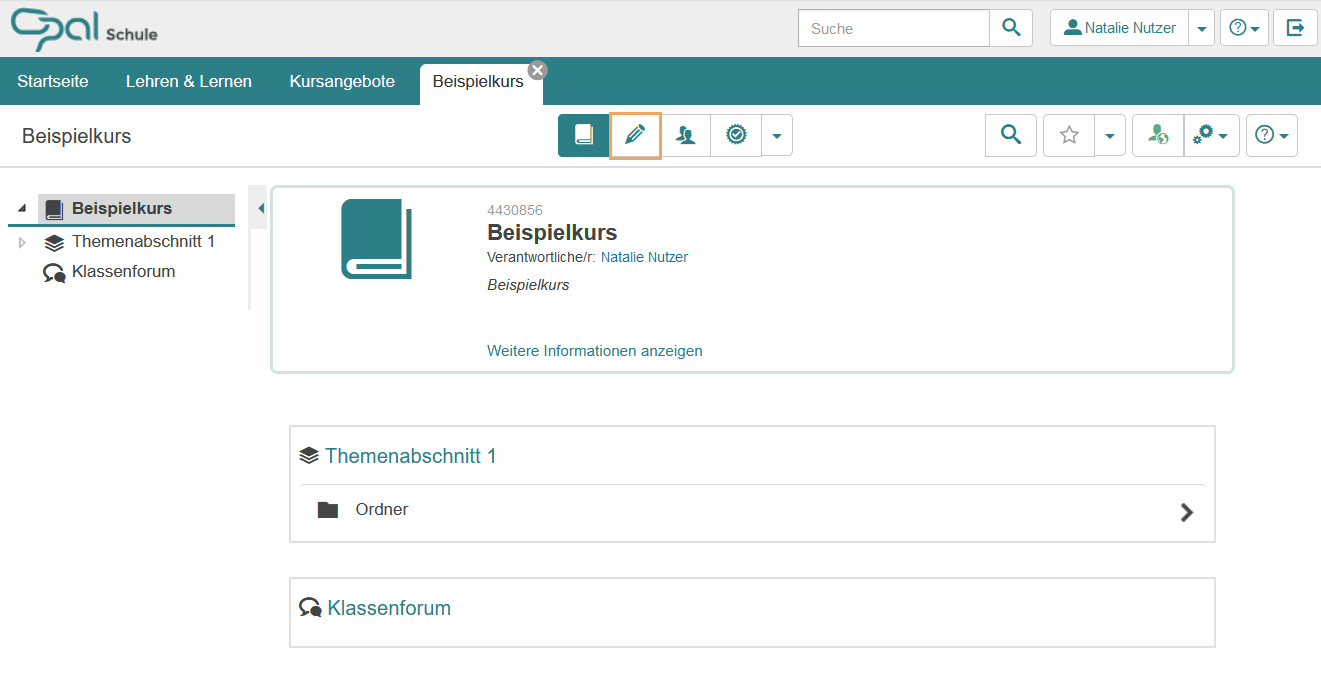Show Weitere Informationen anzeigen
The width and height of the screenshot is (1321, 674).
point(594,351)
